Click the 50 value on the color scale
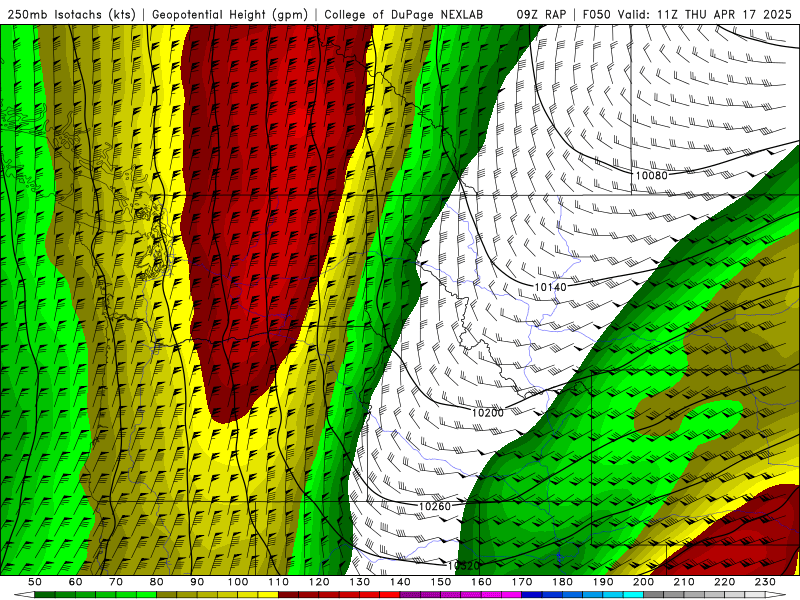Viewport: 800px width, 600px height. (35, 582)
